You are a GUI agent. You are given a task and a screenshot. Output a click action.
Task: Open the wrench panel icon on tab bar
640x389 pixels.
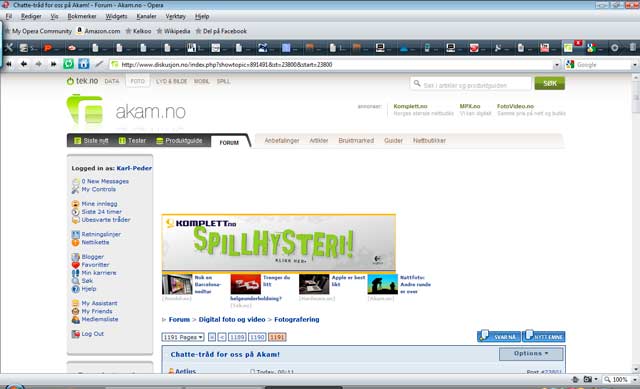9,48
